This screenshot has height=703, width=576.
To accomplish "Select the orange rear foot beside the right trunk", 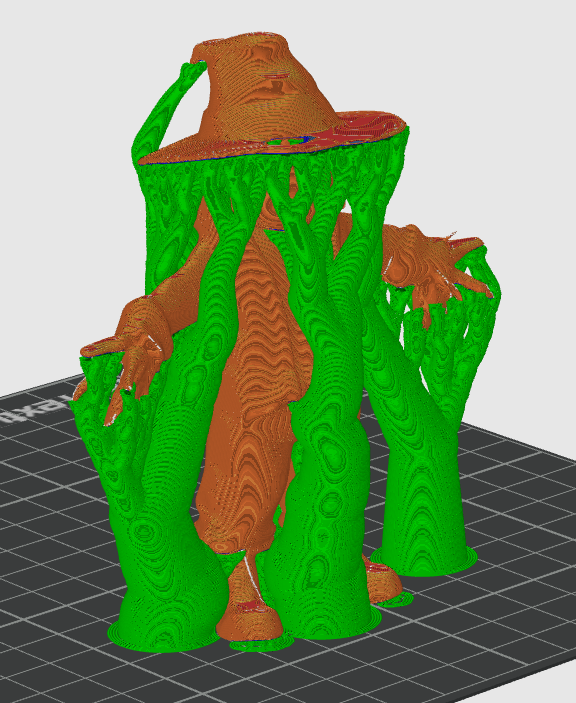I will click(x=383, y=581).
